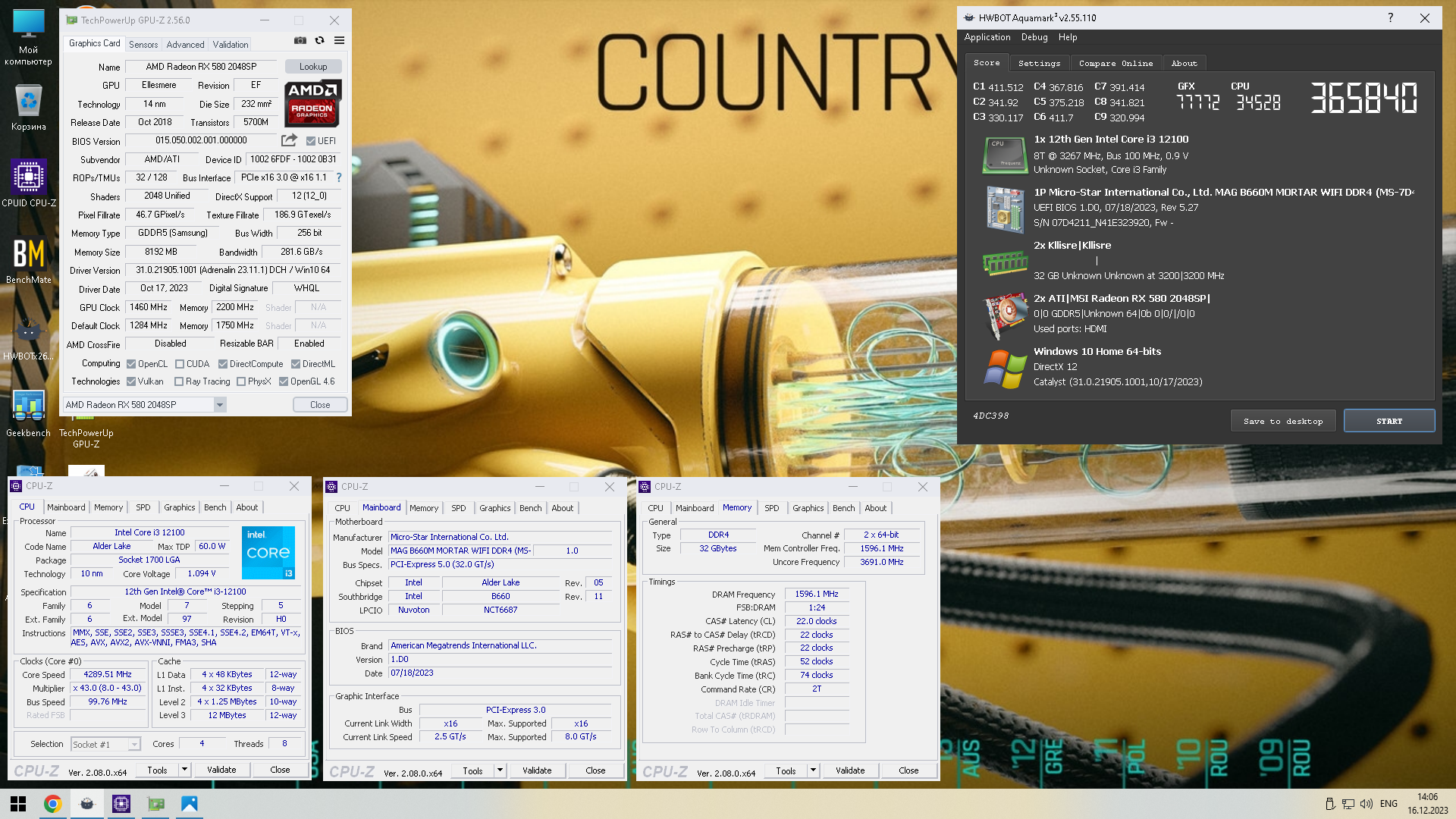Click the safely remove hardware tray icon

point(1329,804)
